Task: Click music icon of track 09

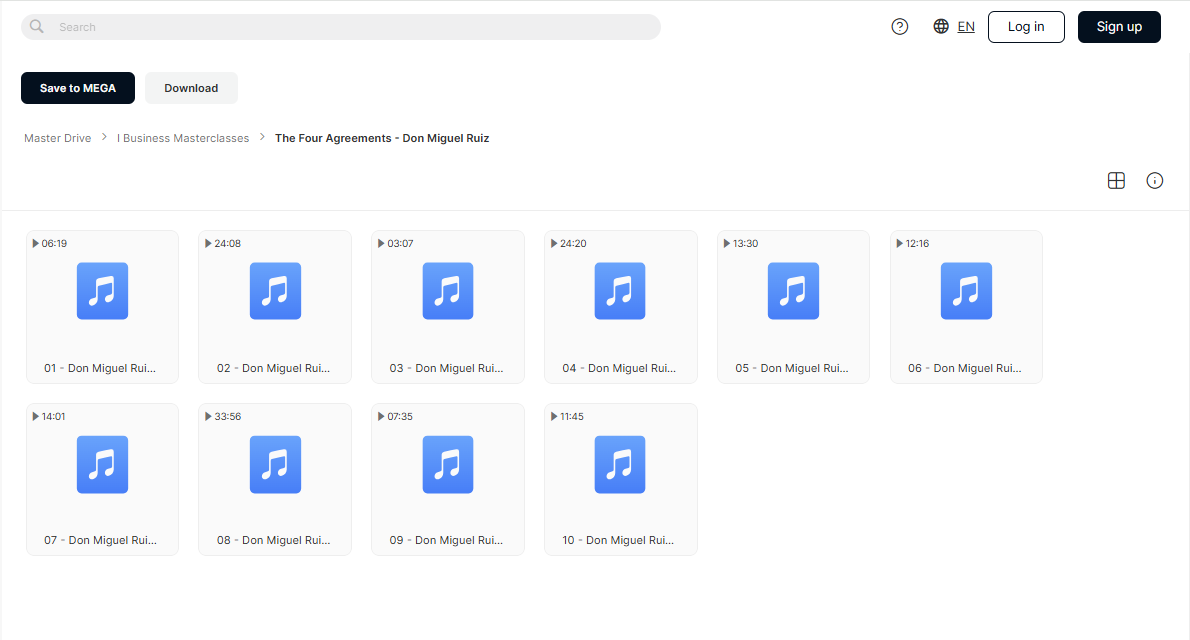Action: tap(448, 465)
